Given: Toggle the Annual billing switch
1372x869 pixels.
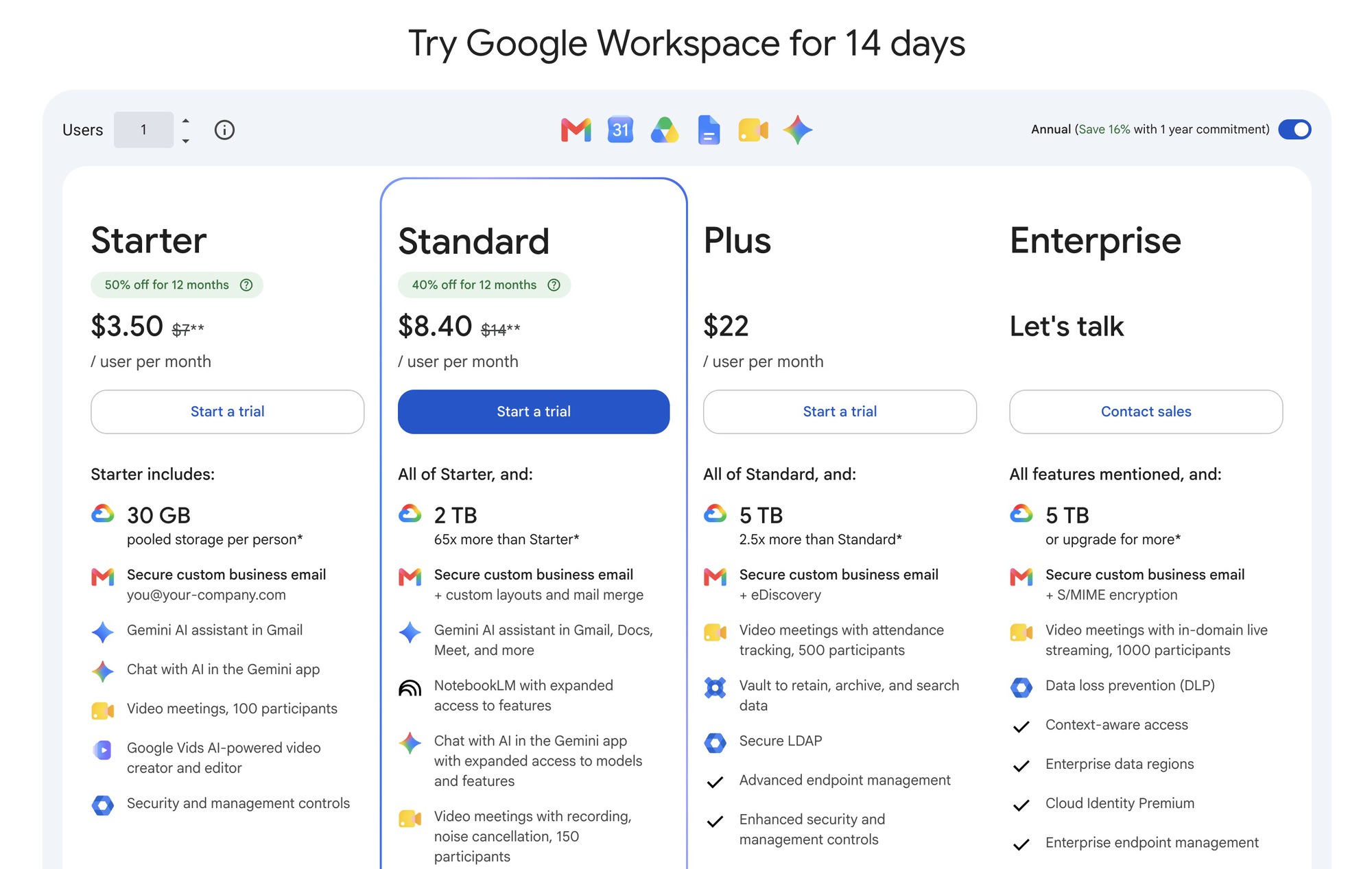Looking at the screenshot, I should tap(1294, 130).
